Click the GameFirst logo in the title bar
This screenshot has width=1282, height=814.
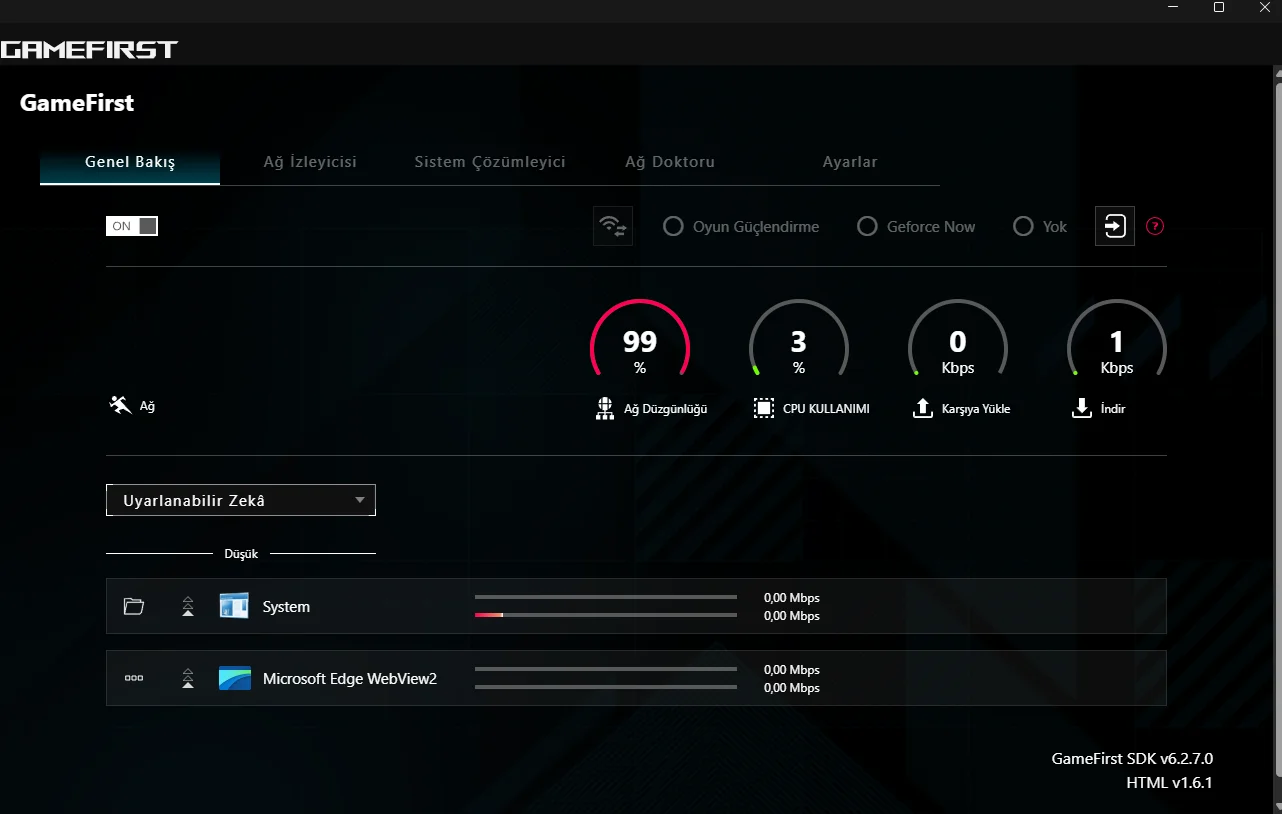point(89,48)
